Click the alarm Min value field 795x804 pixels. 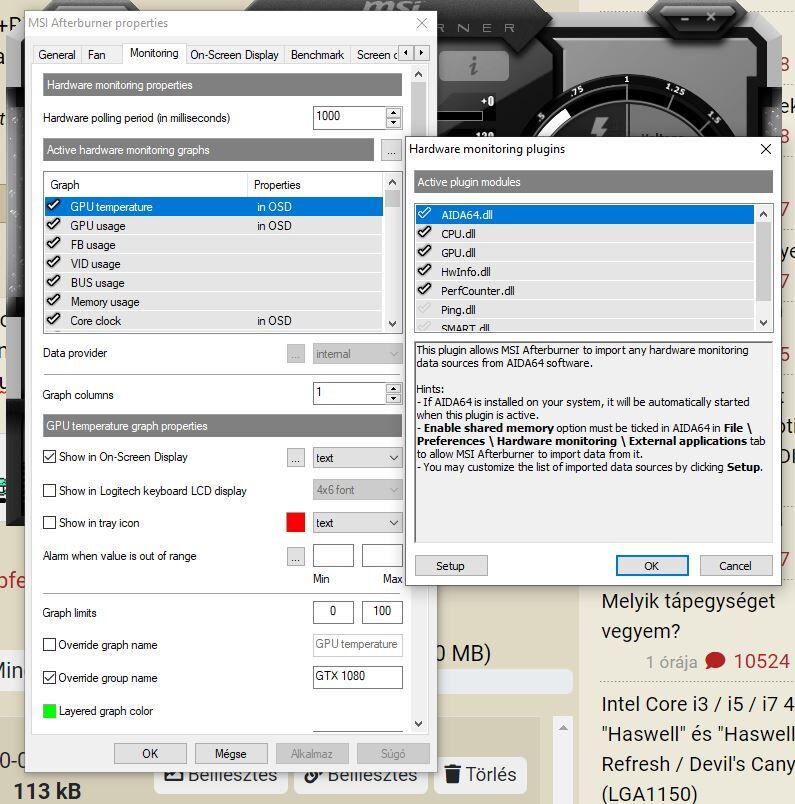333,555
